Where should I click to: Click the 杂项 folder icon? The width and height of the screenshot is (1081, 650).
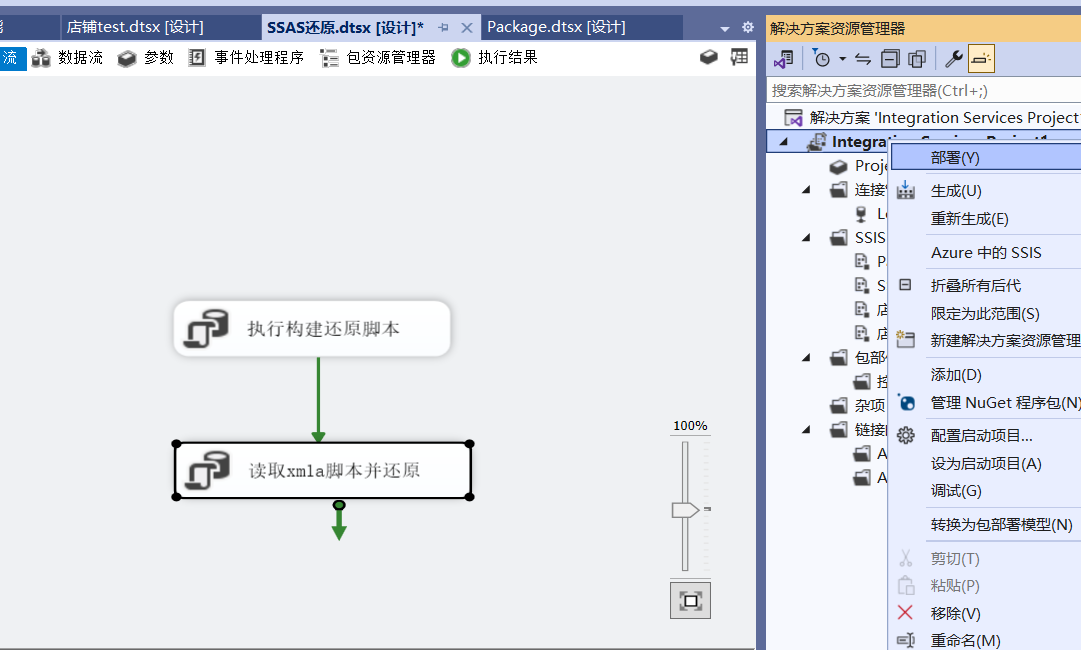pyautogui.click(x=838, y=405)
